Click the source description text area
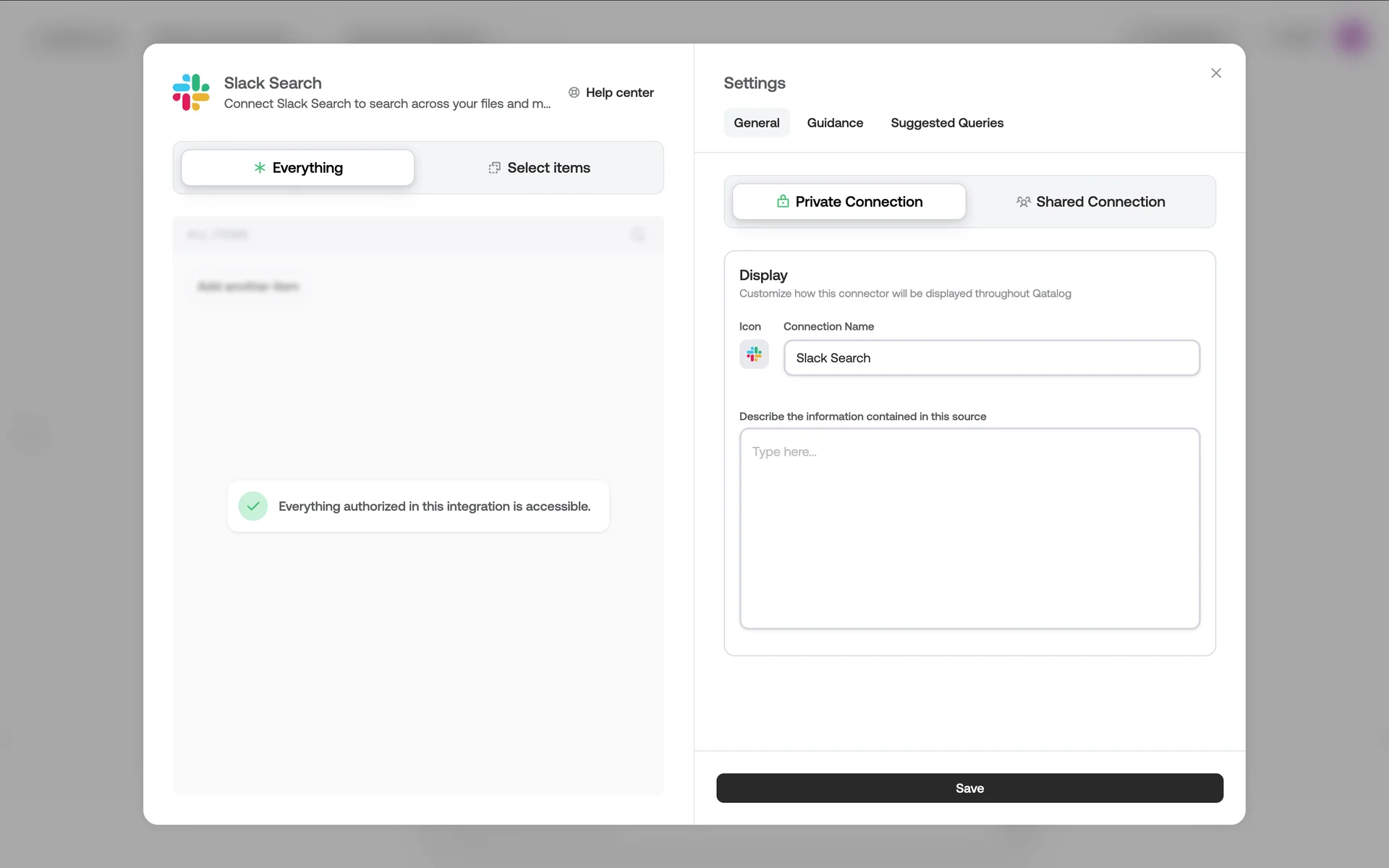1389x868 pixels. 969,528
